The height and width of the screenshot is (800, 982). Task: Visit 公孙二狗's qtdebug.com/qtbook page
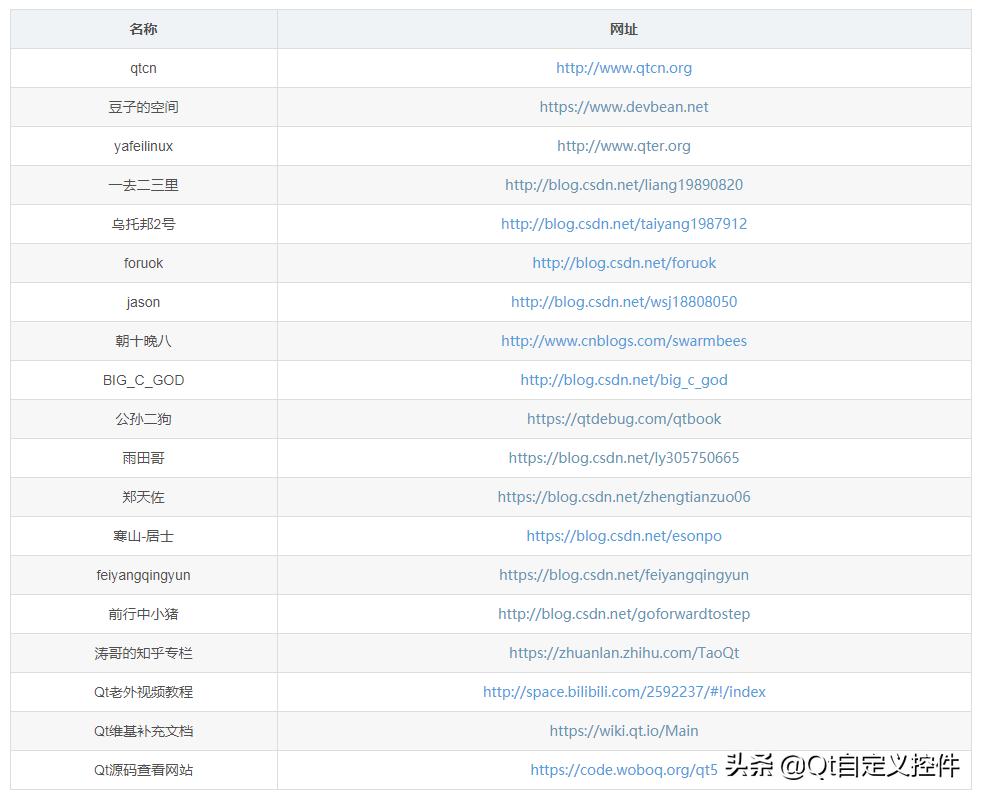(624, 418)
